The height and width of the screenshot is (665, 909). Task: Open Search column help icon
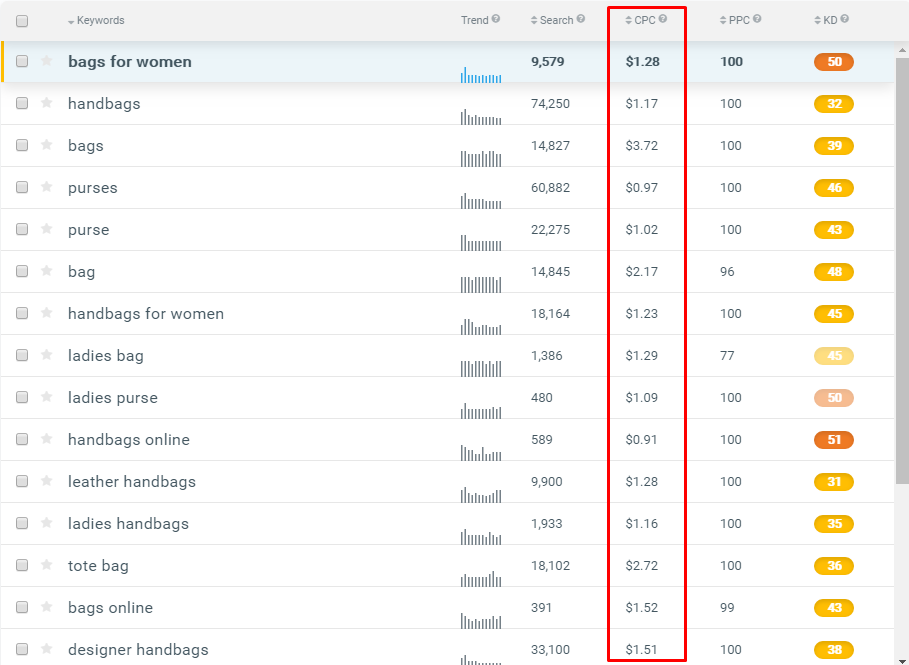pos(581,19)
